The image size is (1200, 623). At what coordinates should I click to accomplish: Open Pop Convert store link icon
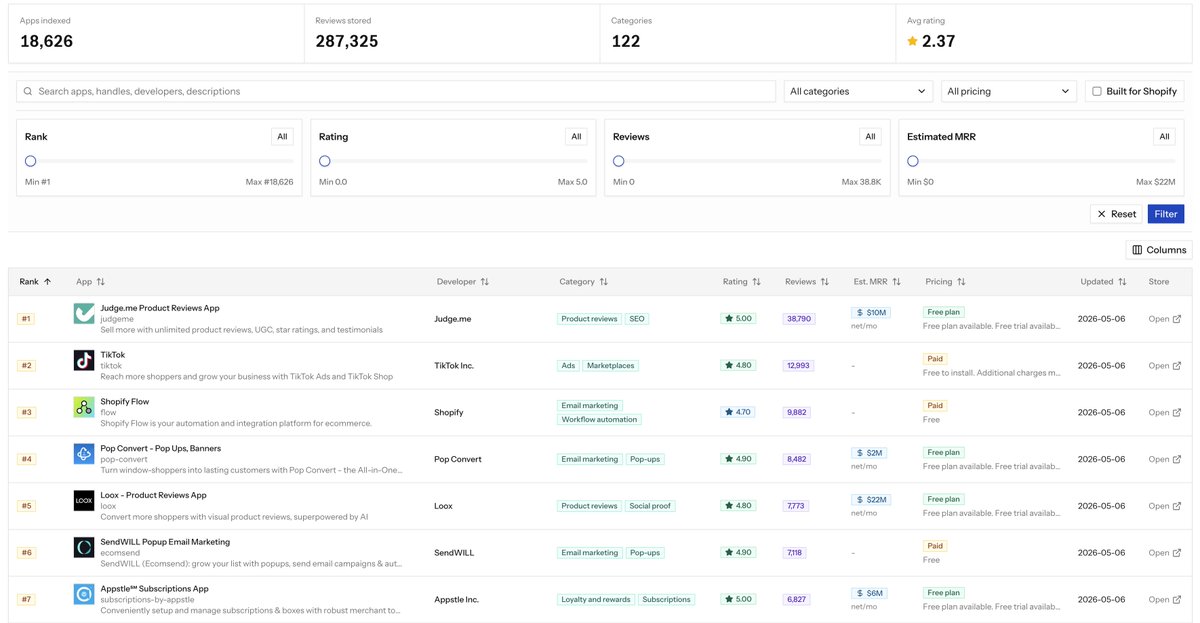[x=1177, y=459]
